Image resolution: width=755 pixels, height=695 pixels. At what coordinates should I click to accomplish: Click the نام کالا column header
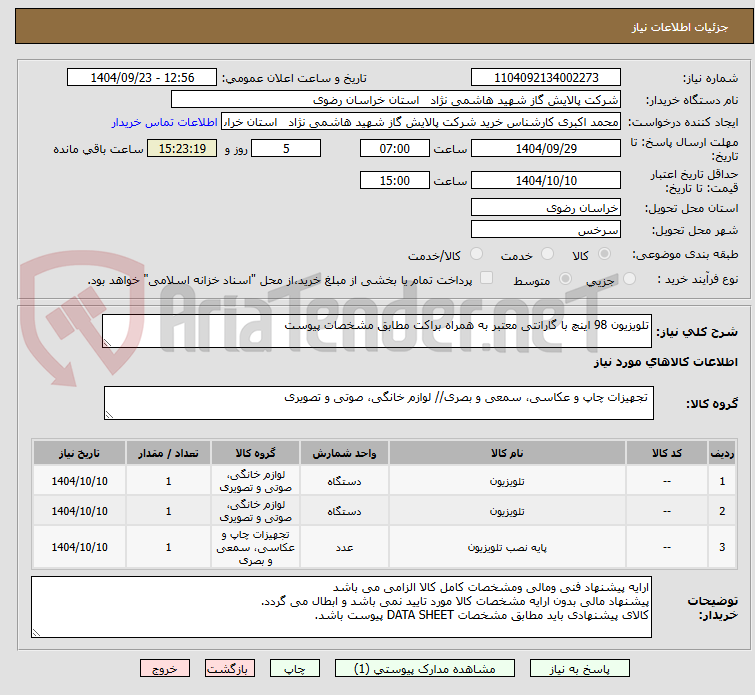507,453
